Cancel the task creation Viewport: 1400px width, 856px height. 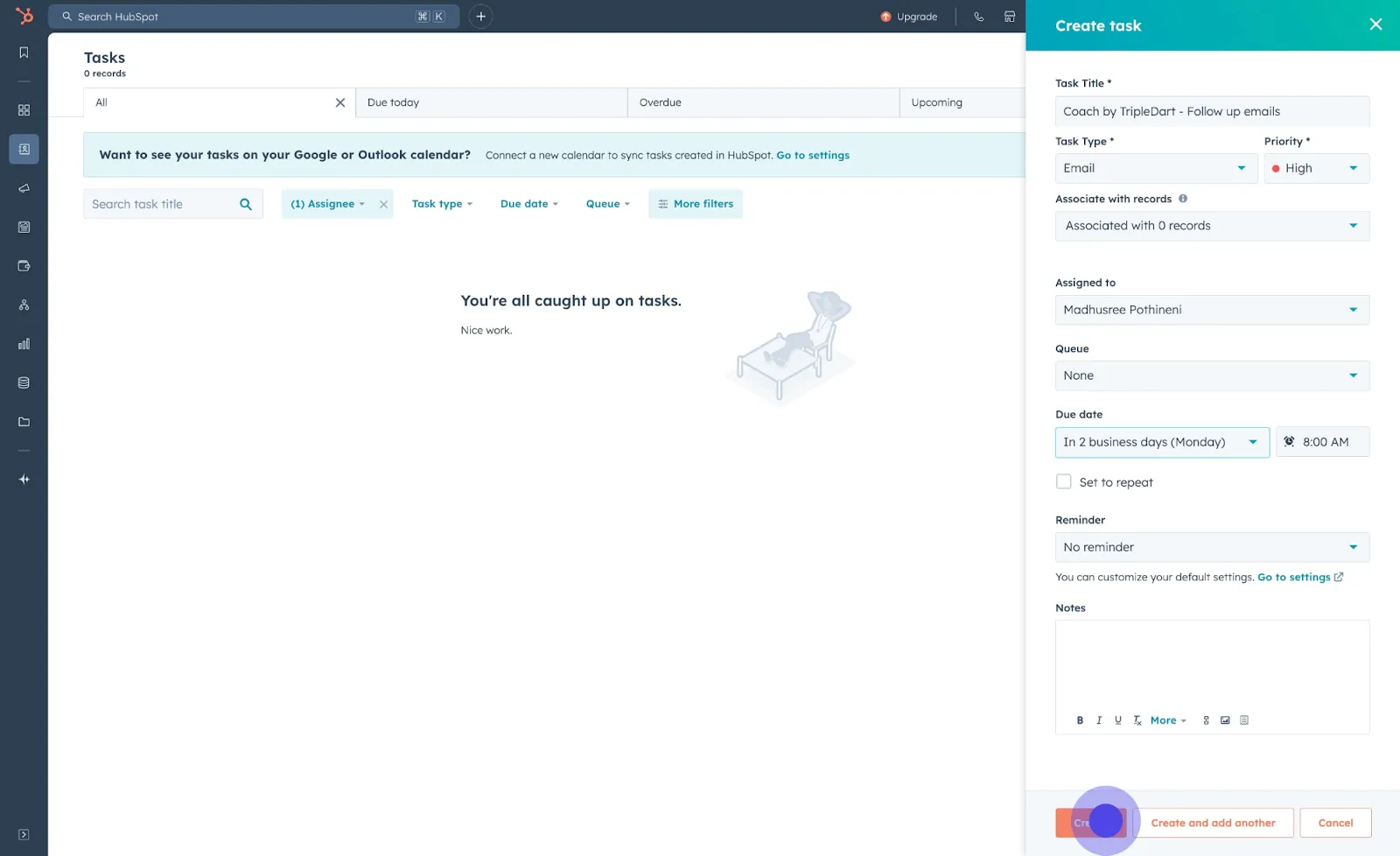(1335, 823)
